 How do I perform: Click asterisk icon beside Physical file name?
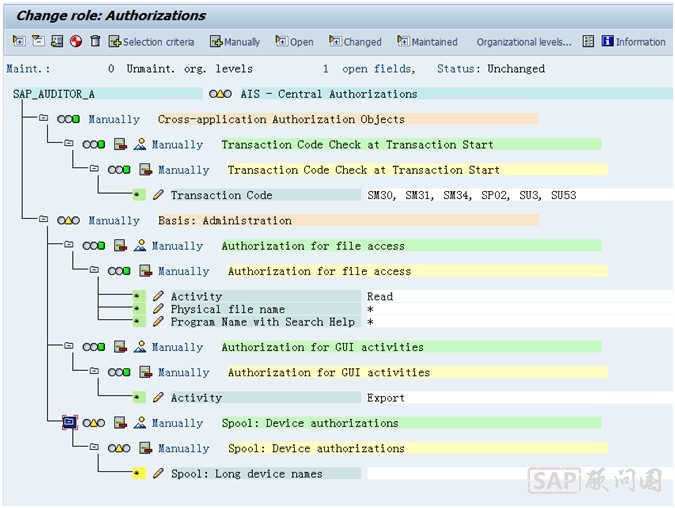click(x=139, y=309)
